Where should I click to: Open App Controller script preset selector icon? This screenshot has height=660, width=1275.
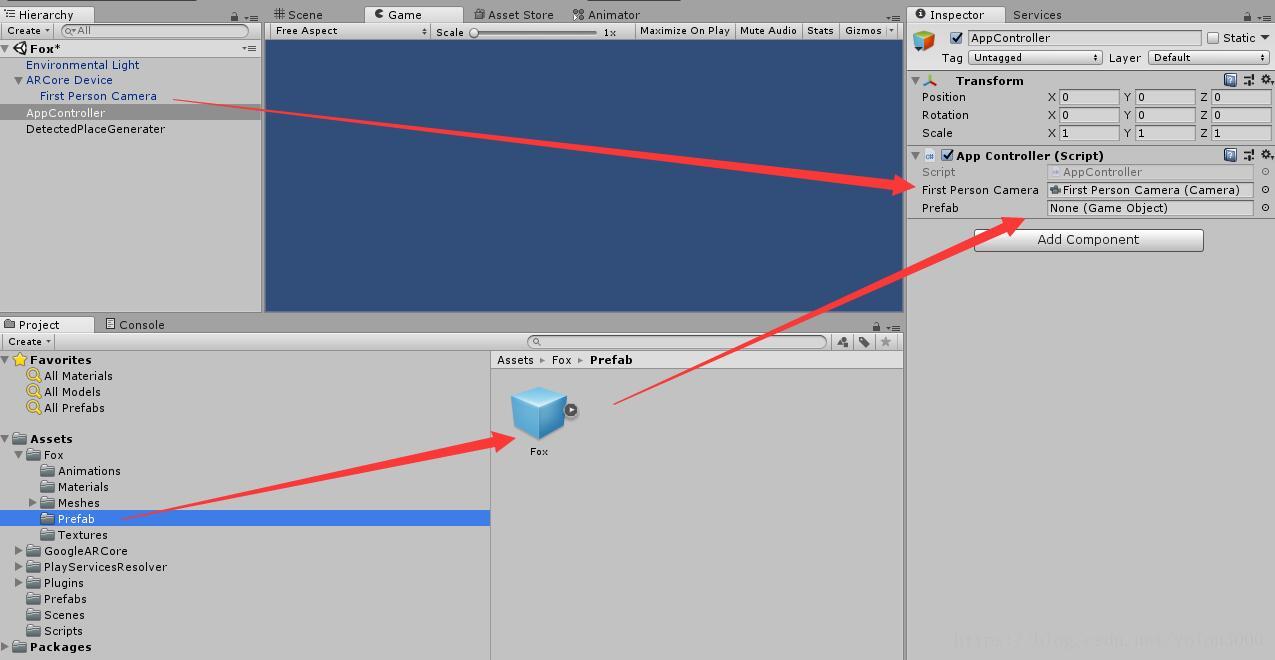coord(1249,155)
